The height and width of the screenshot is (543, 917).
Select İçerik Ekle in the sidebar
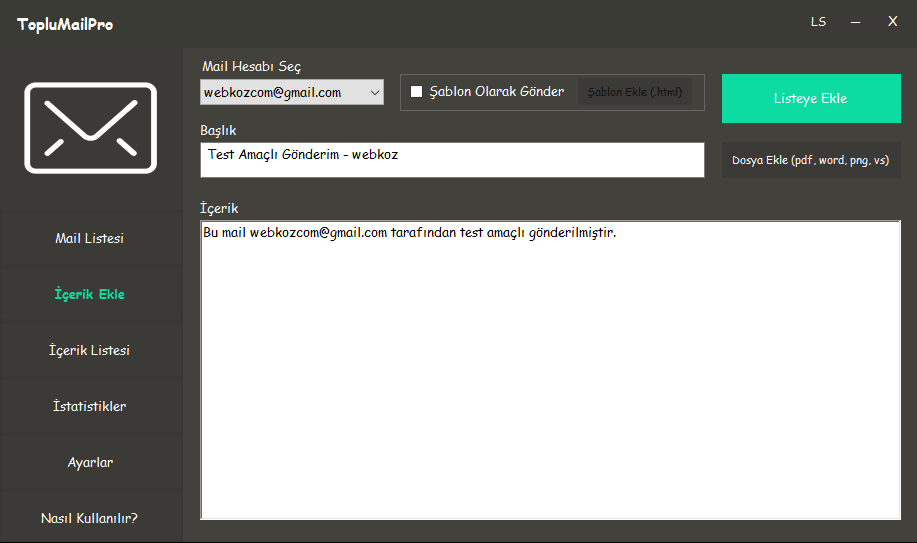90,295
